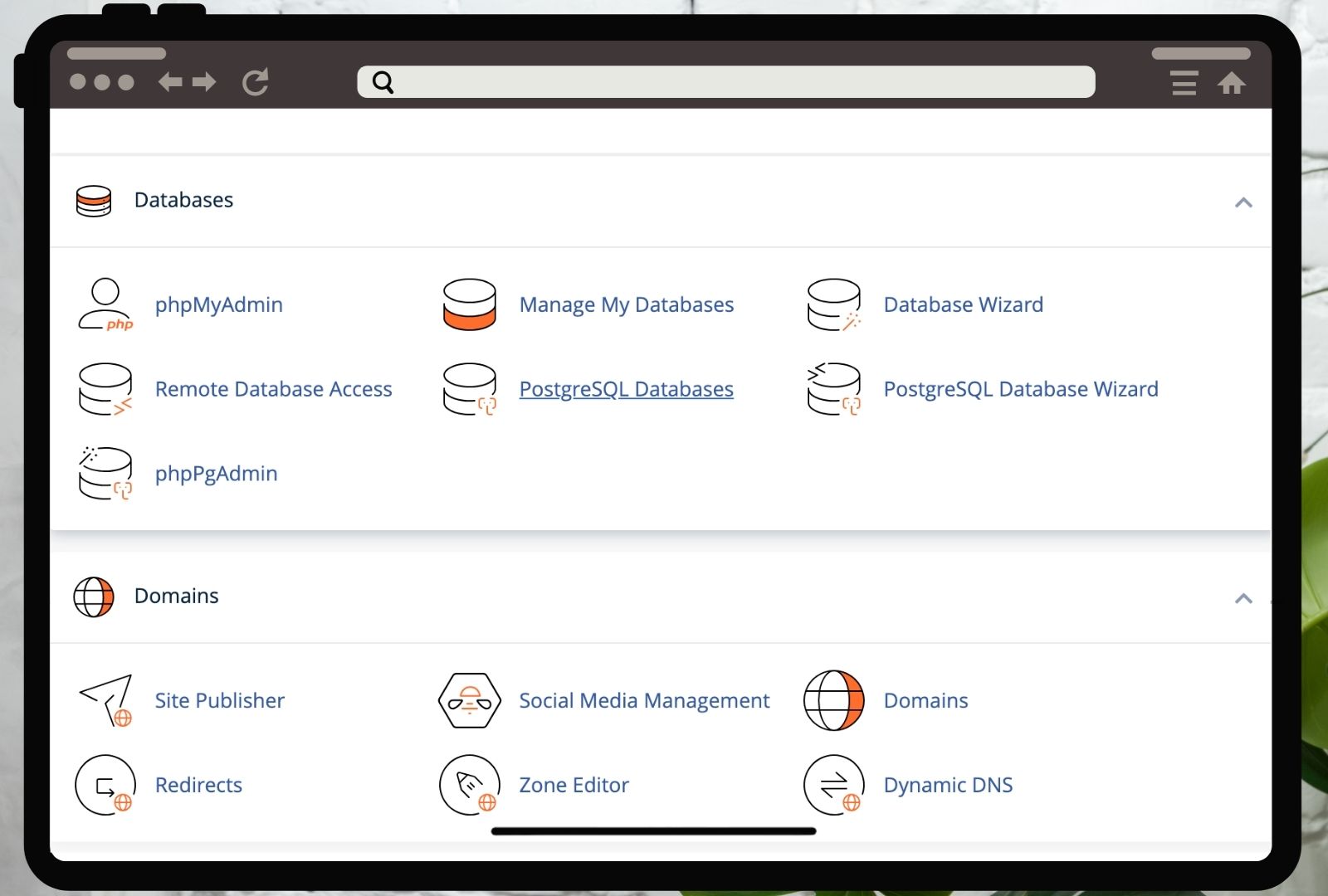The height and width of the screenshot is (896, 1328).
Task: Click the PostgreSQL Databases icon
Action: 470,389
